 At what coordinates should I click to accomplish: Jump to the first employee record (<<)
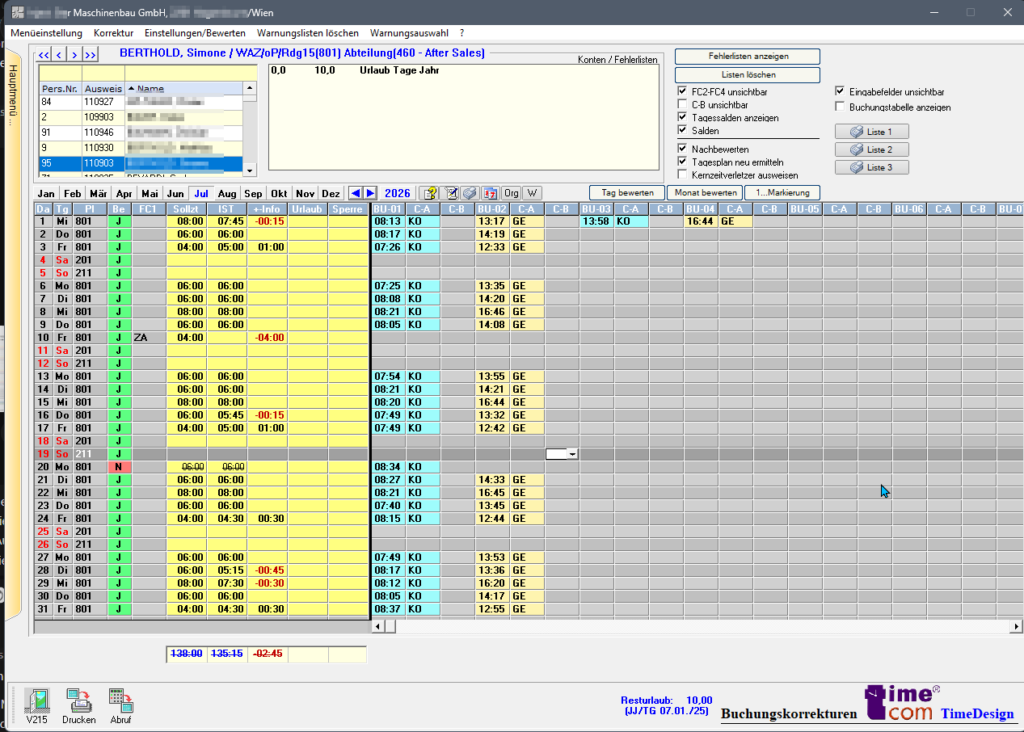pos(44,55)
